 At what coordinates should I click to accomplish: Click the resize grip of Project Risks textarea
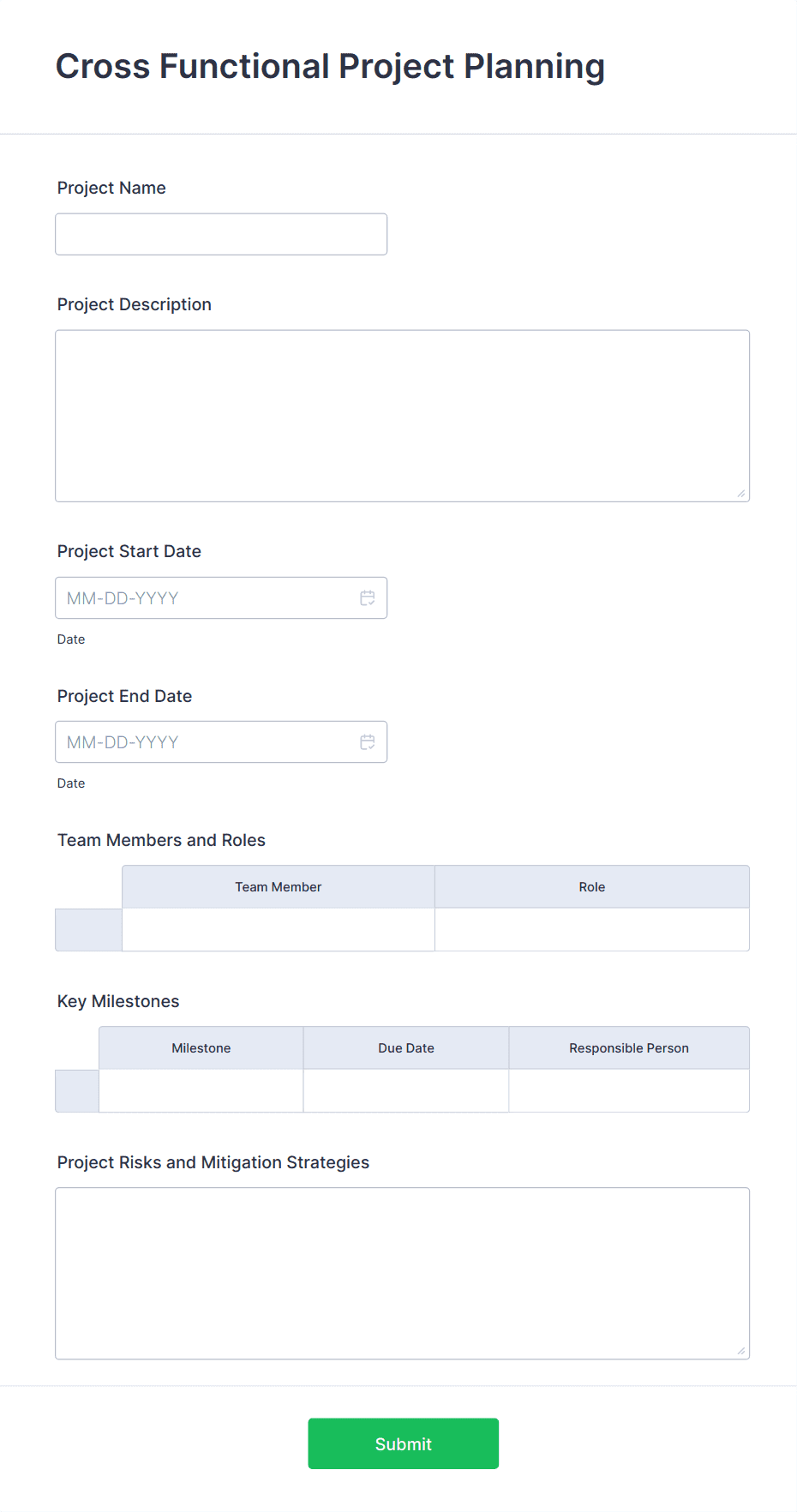[x=741, y=1351]
